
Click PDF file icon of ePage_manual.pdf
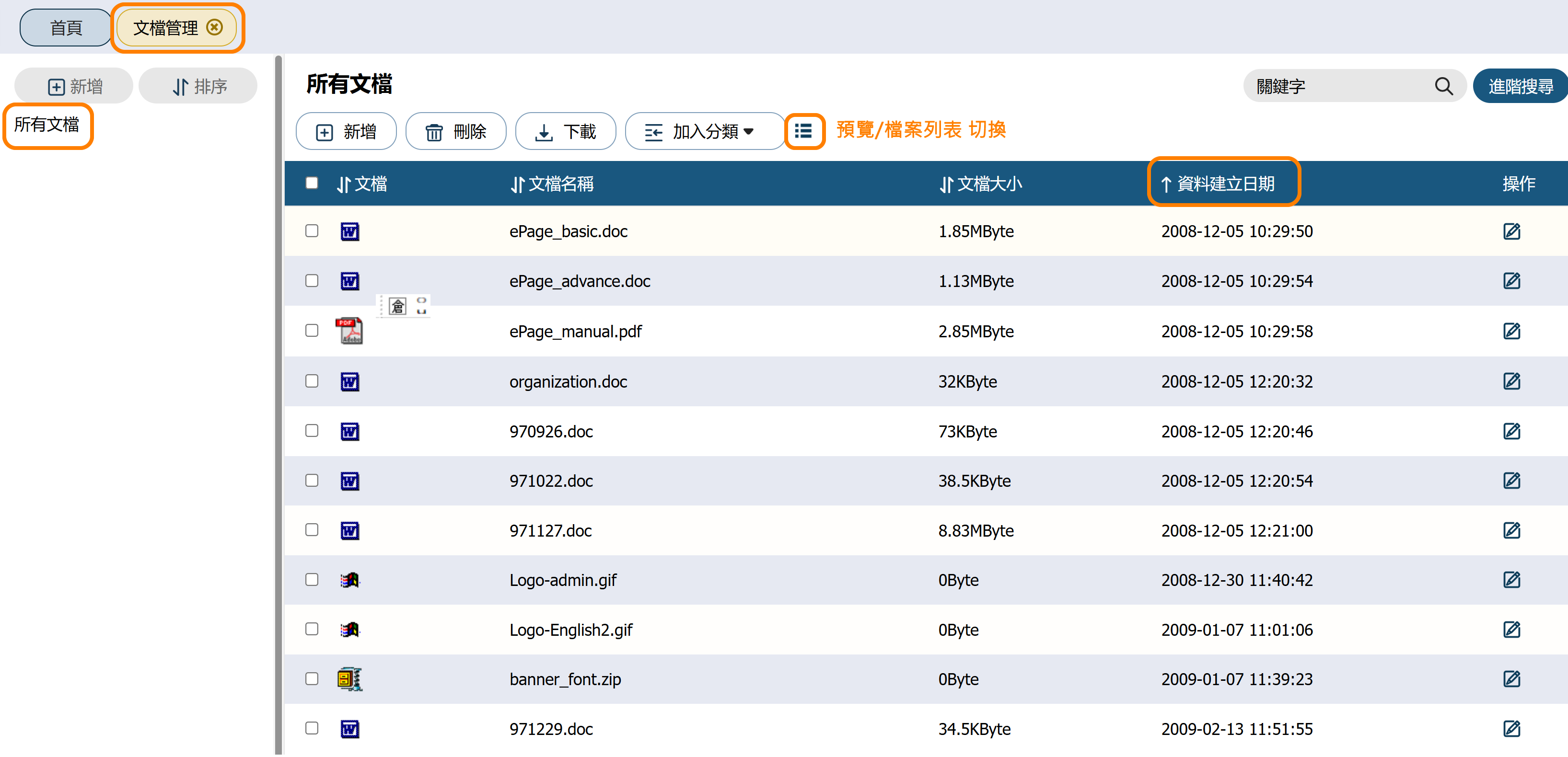coord(349,331)
